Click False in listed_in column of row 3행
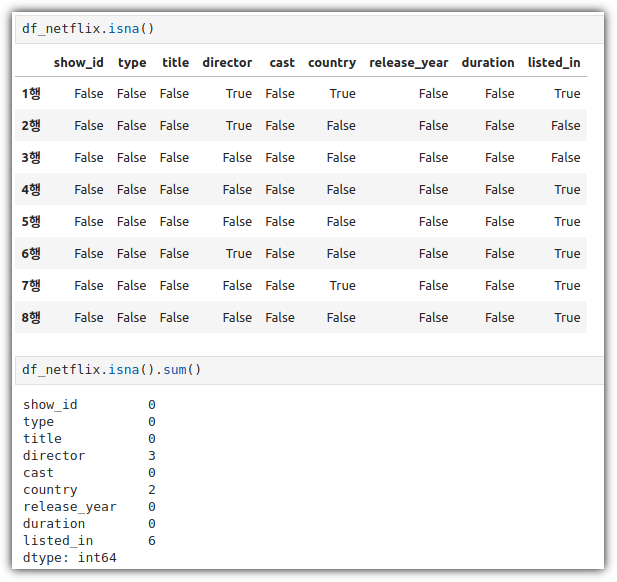617x582 pixels. tap(565, 157)
